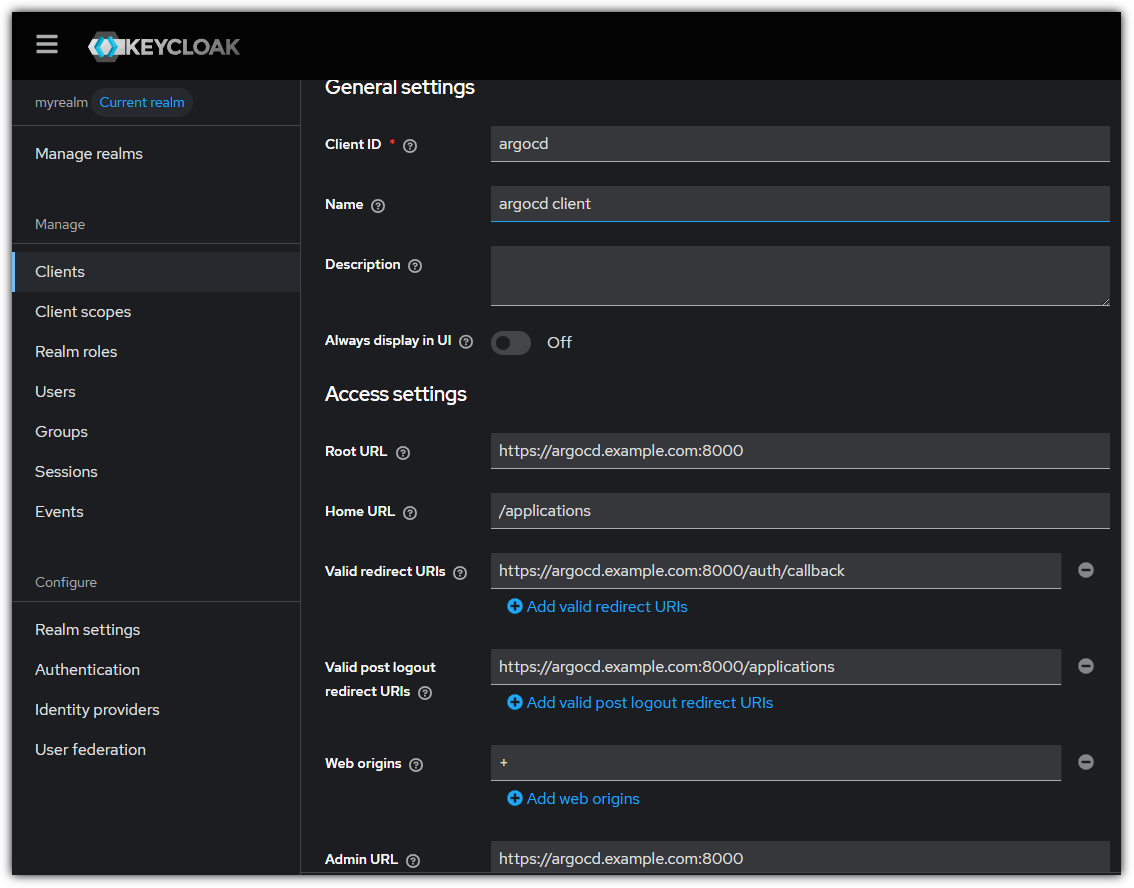The width and height of the screenshot is (1134, 888).
Task: Show help for Valid redirect URIs
Action: click(x=460, y=573)
